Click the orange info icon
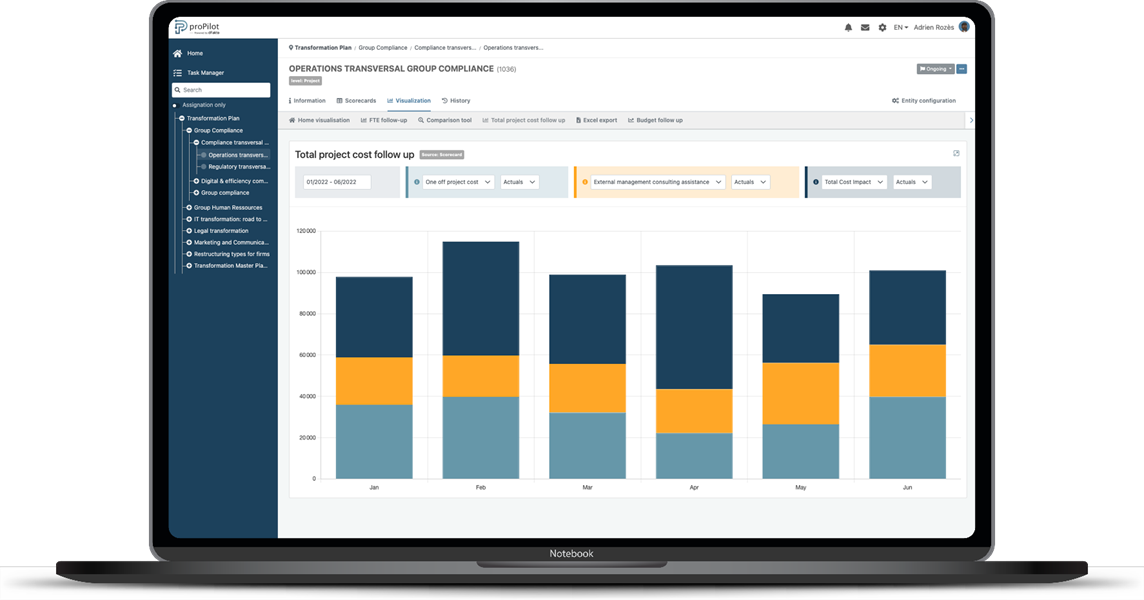 point(585,182)
